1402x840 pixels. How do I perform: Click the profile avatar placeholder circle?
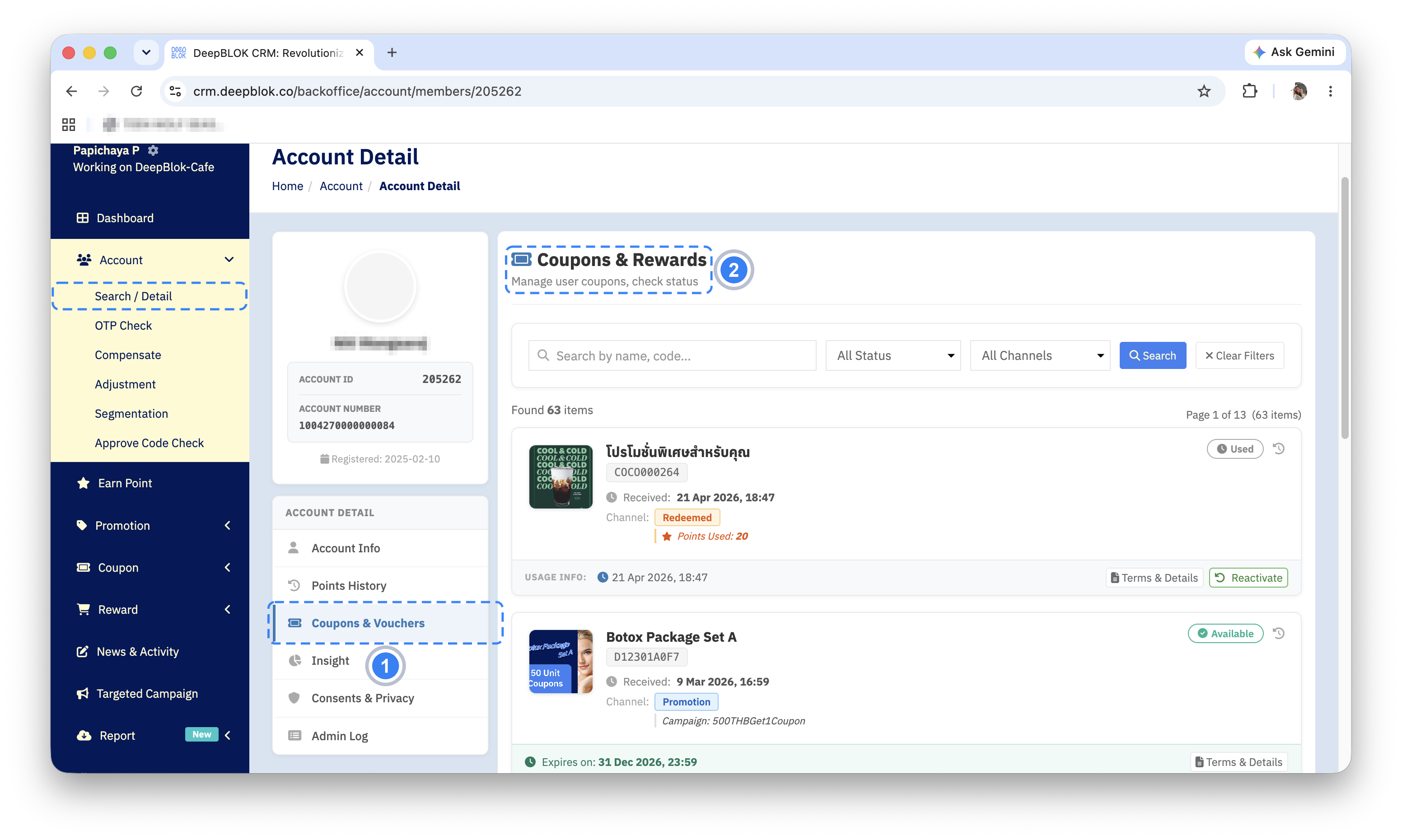tap(380, 287)
